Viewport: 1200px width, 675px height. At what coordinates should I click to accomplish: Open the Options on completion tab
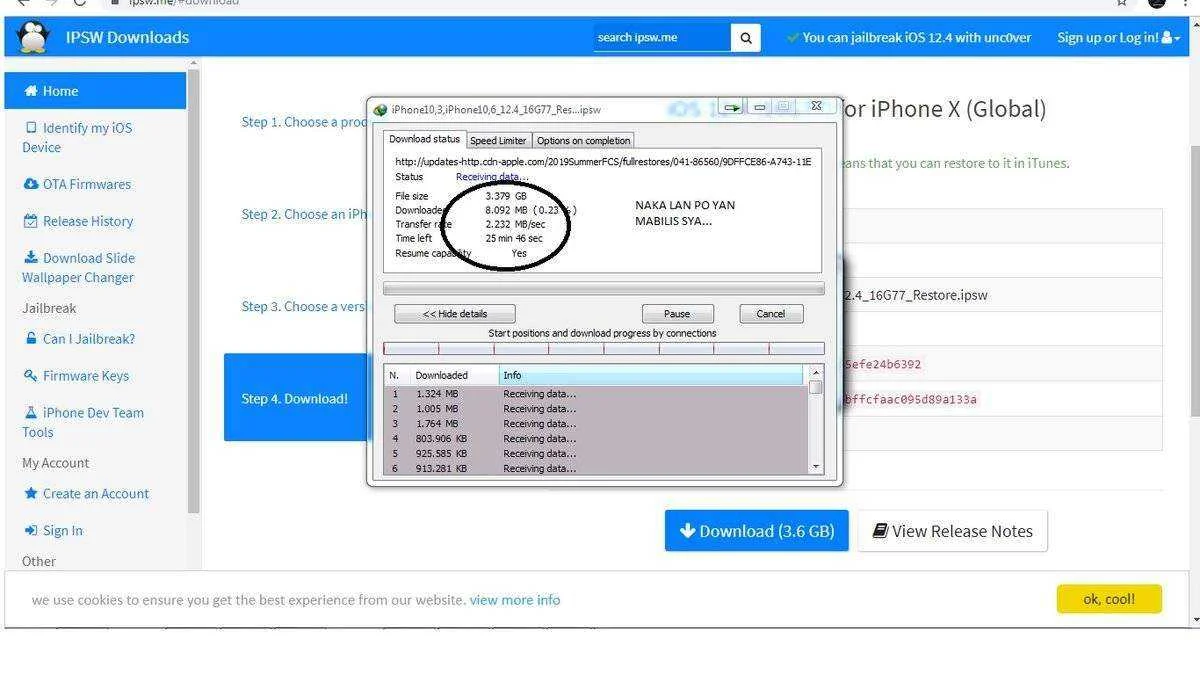(583, 141)
